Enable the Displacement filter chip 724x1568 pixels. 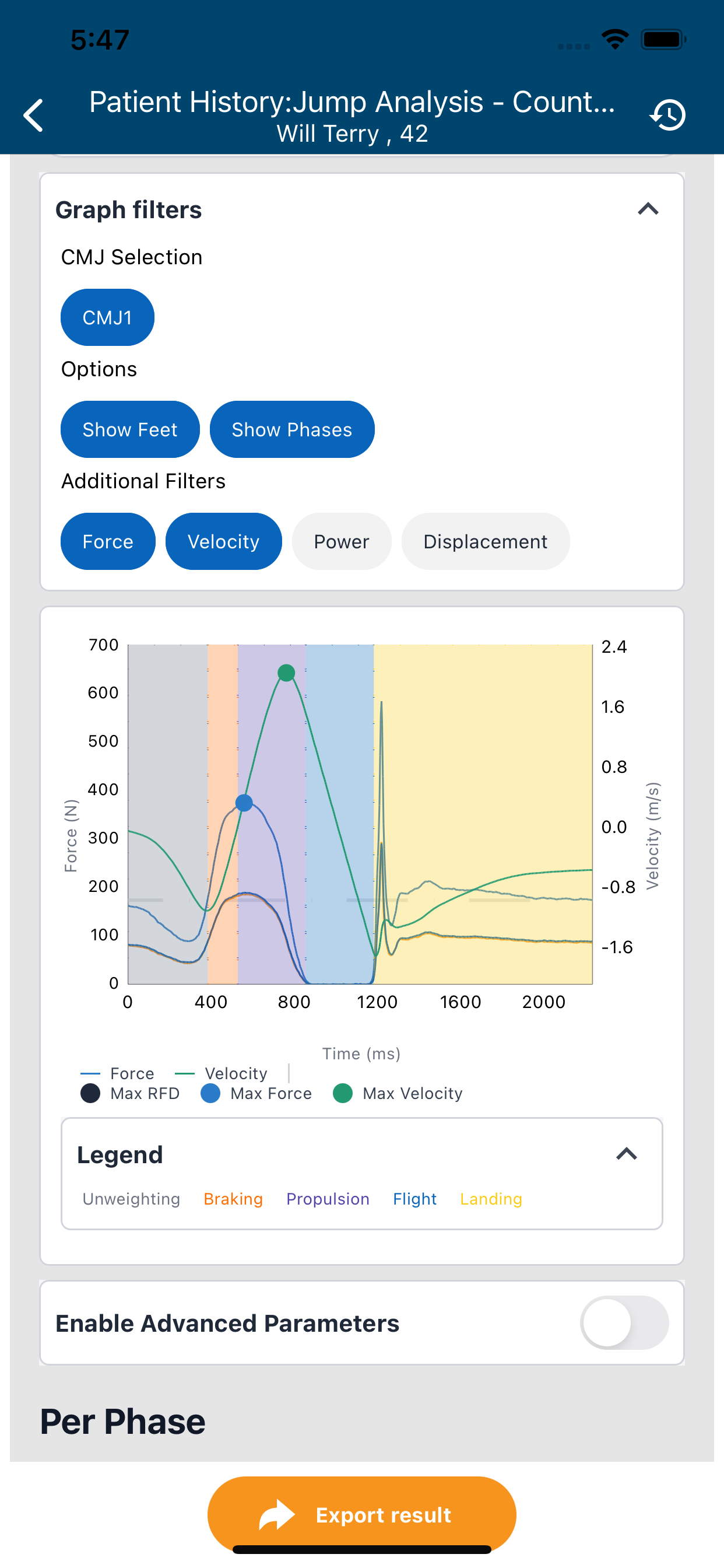pyautogui.click(x=486, y=541)
